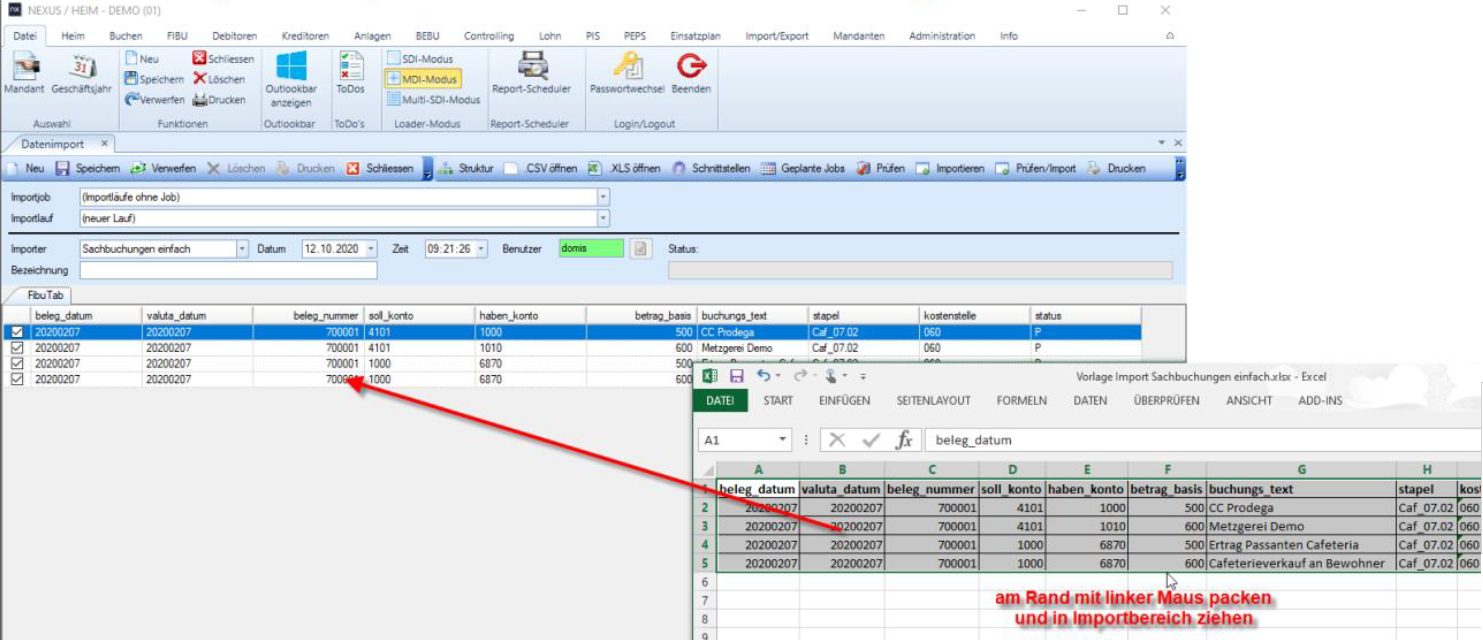Click the Importieren button in the toolbar
This screenshot has height=640, width=1483.
pyautogui.click(x=950, y=169)
